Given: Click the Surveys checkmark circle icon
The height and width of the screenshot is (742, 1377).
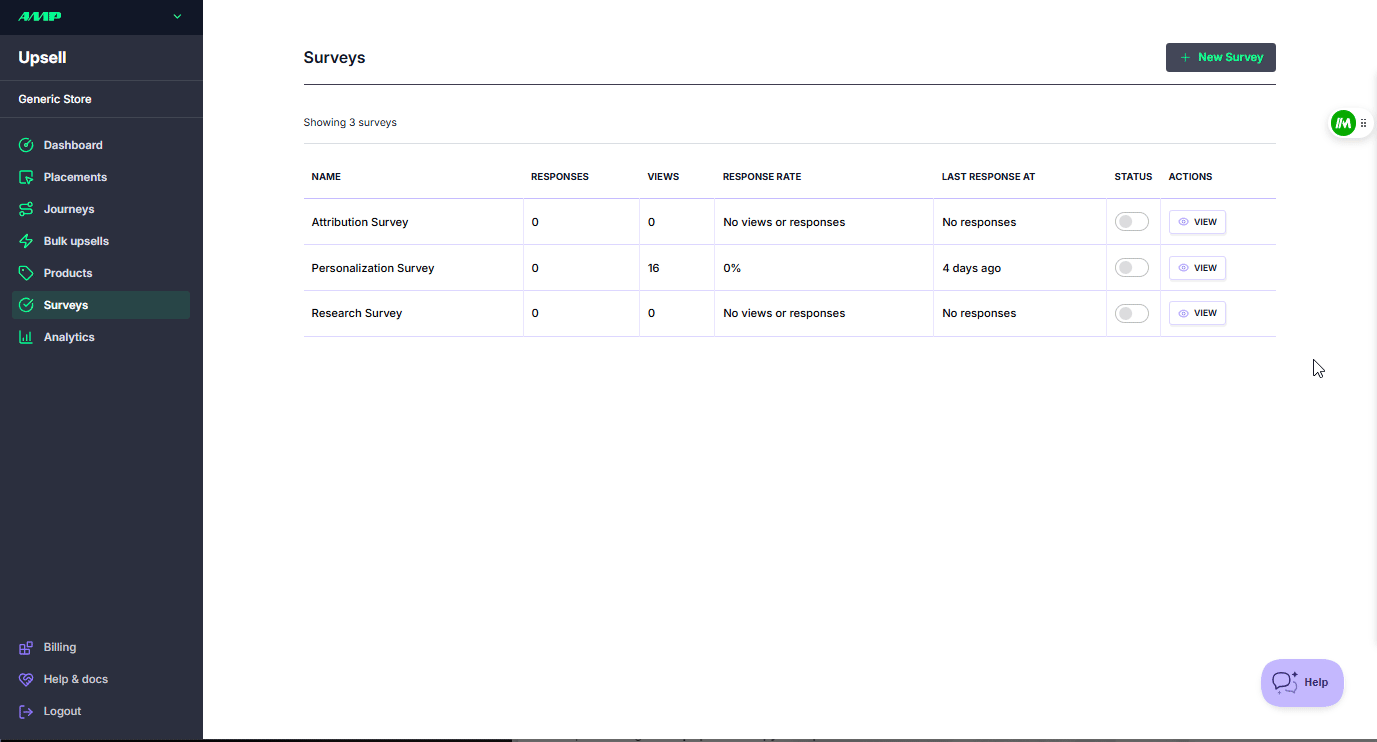Looking at the screenshot, I should point(26,305).
